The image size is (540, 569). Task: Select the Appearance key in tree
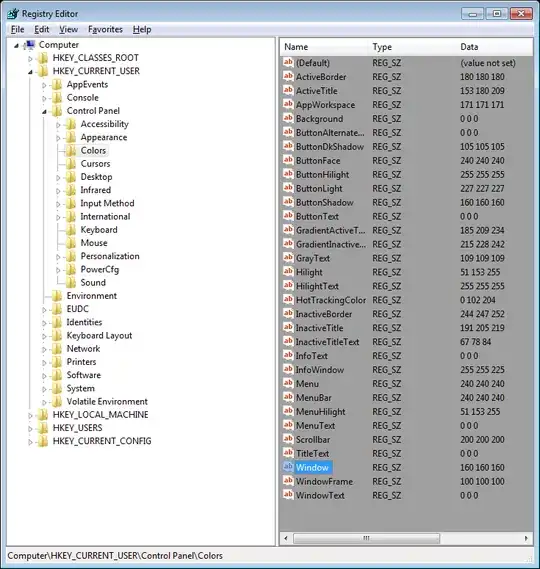point(104,137)
